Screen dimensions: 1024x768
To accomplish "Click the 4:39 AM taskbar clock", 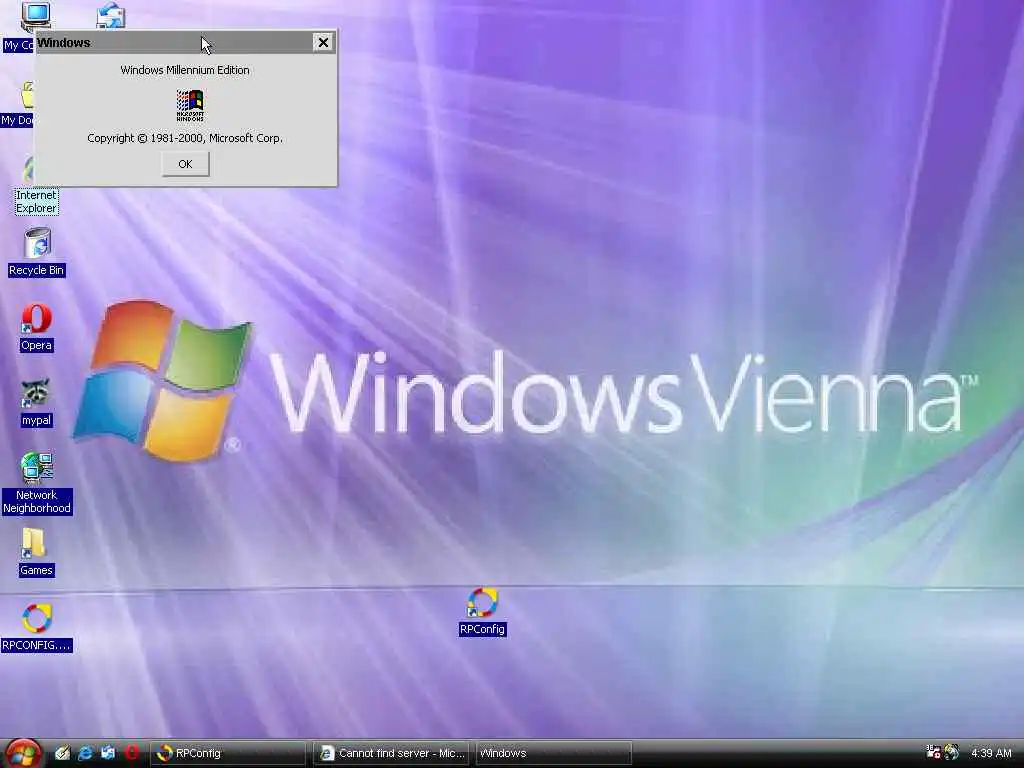I will 991,753.
